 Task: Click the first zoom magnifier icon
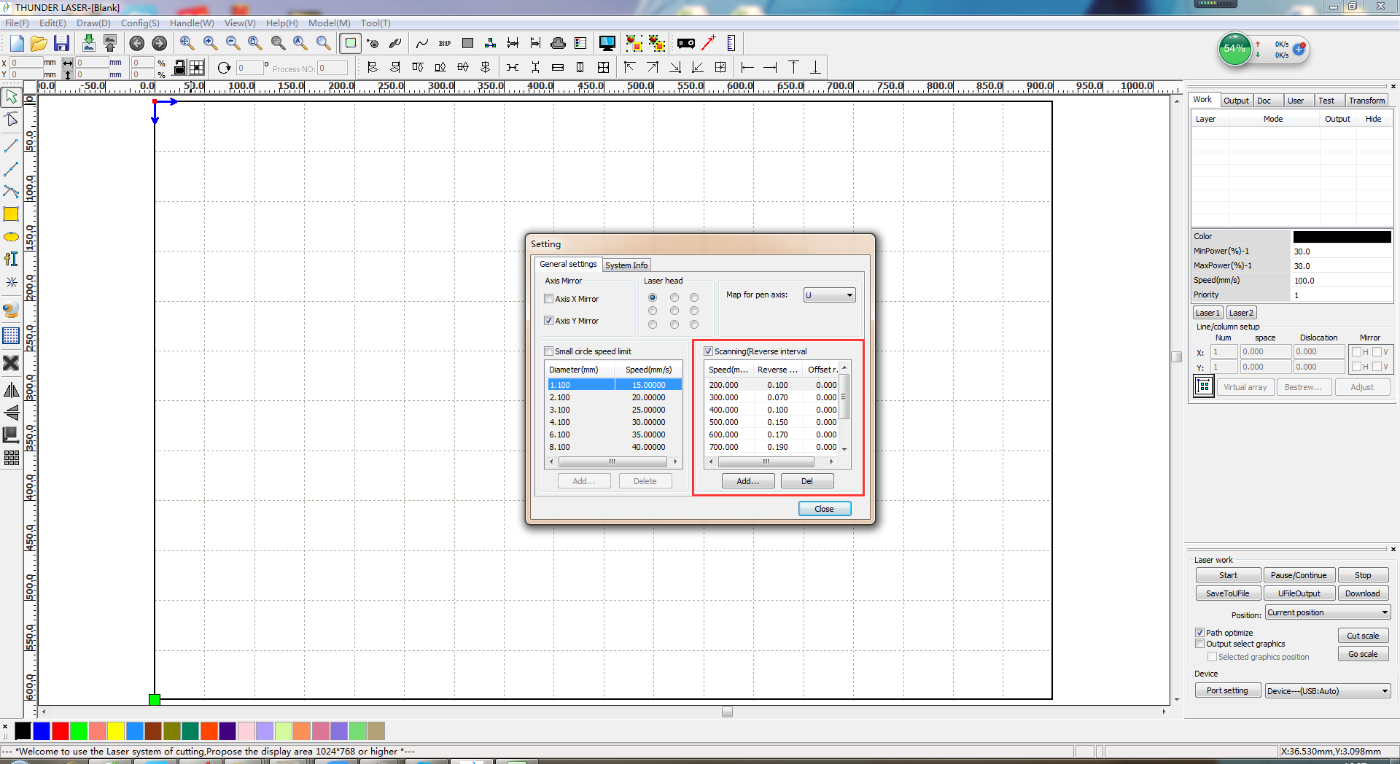pos(187,43)
